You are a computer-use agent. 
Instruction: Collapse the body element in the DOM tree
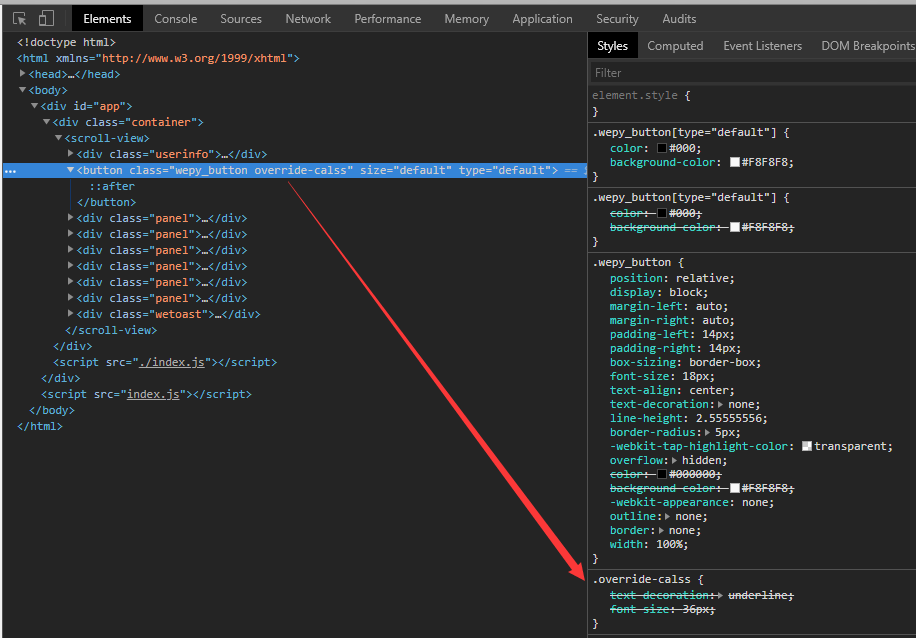pos(22,90)
